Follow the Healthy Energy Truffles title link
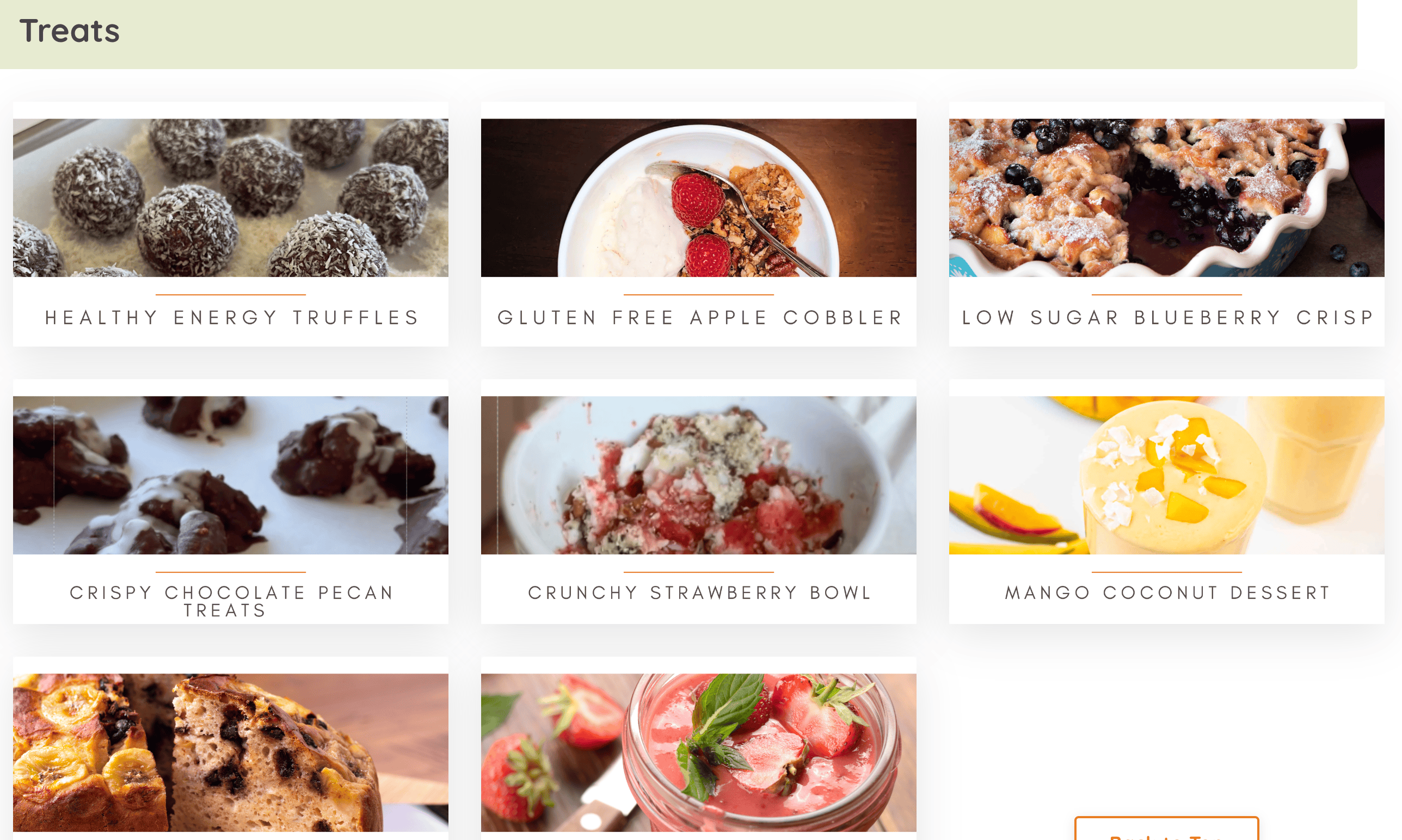 pos(232,318)
